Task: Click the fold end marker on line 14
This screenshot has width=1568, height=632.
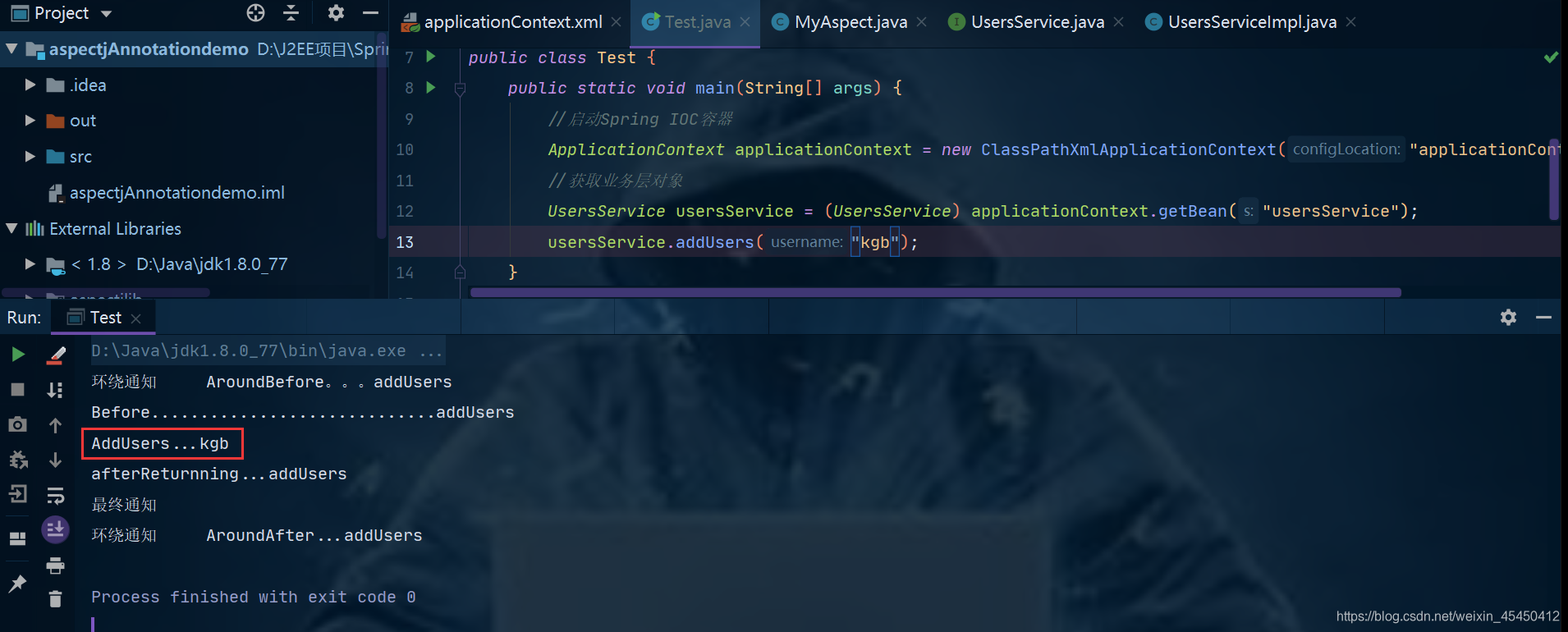Action: coord(460,272)
